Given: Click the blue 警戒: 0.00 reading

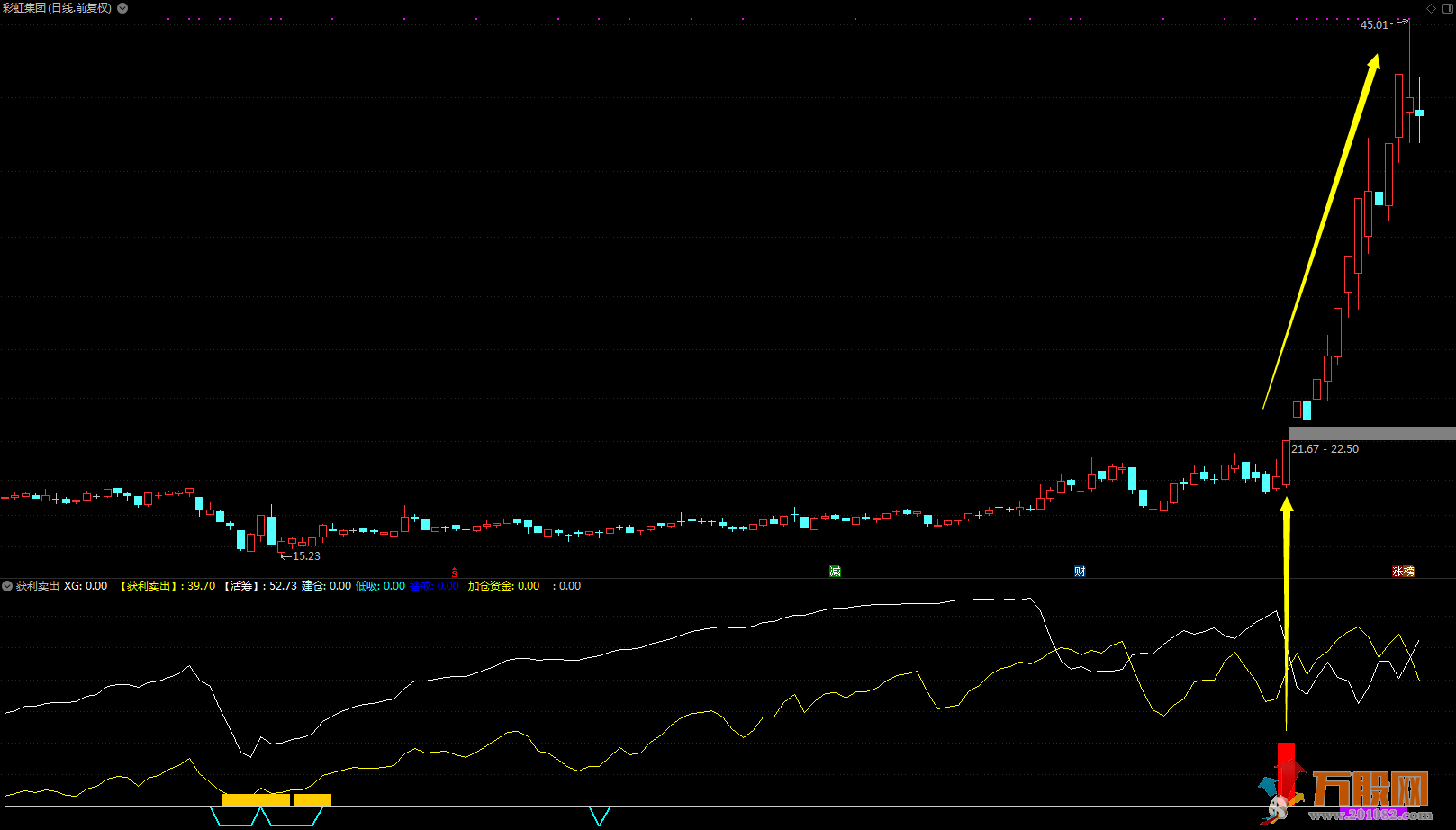Looking at the screenshot, I should click(x=434, y=586).
